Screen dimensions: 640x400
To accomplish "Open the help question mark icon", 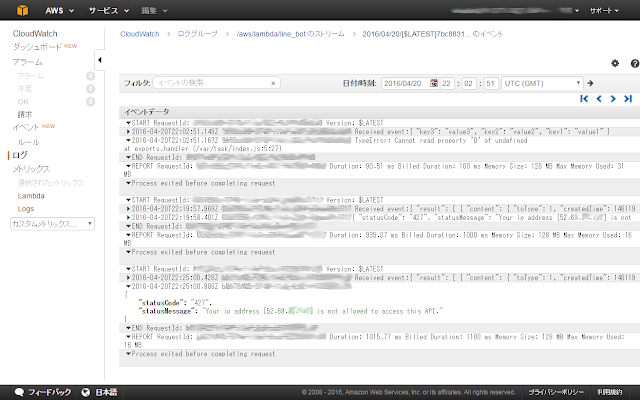I will (635, 63).
